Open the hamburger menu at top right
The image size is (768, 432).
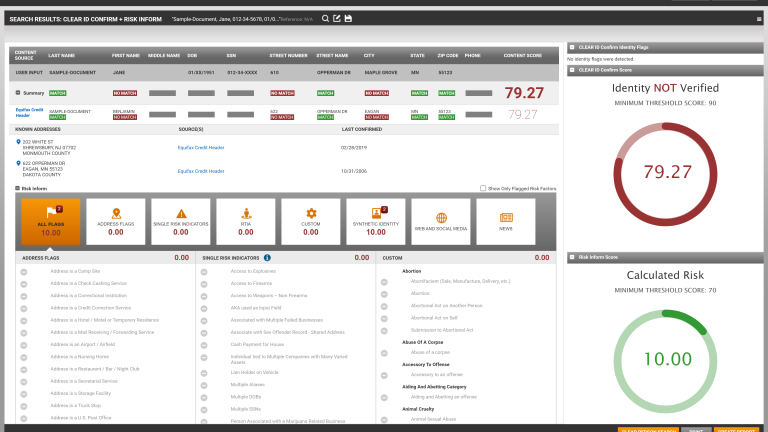(759, 18)
